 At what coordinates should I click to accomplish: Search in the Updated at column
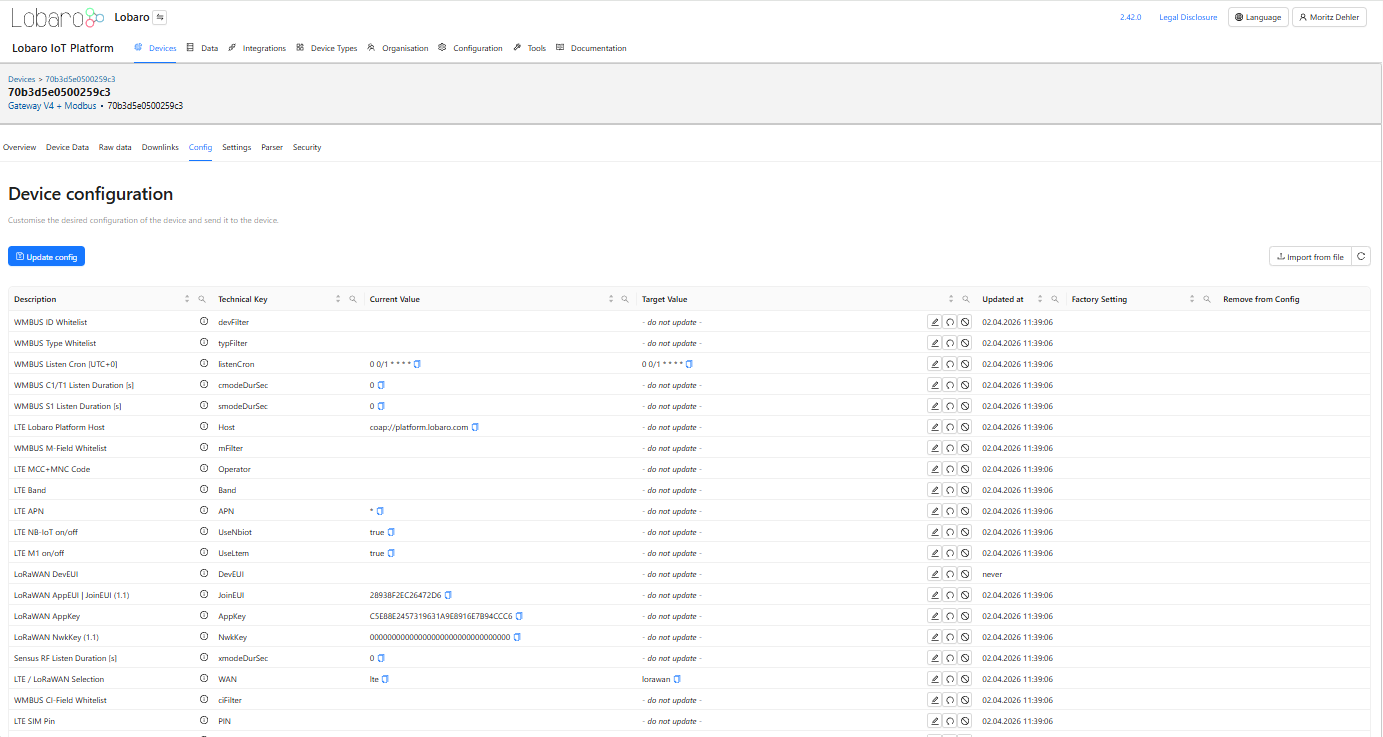tap(1056, 299)
